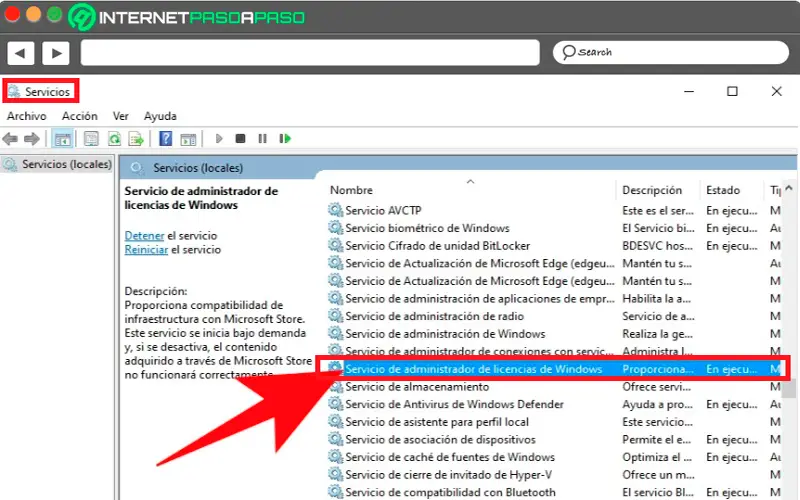Click the Stop service square icon
The image size is (800, 500).
point(240,138)
